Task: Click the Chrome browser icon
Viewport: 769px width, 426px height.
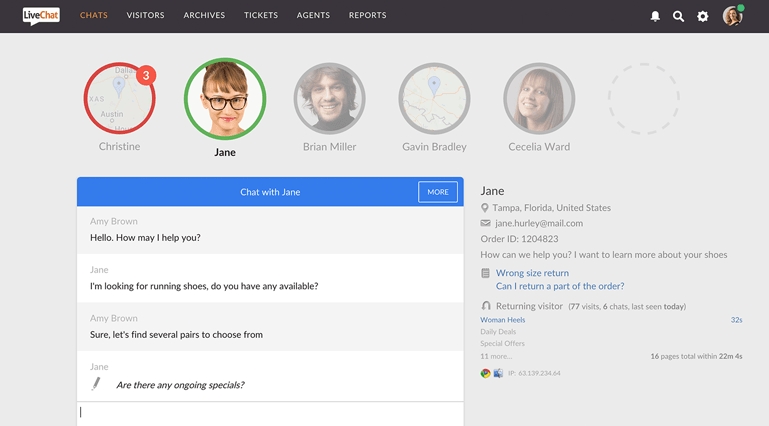Action: (486, 373)
